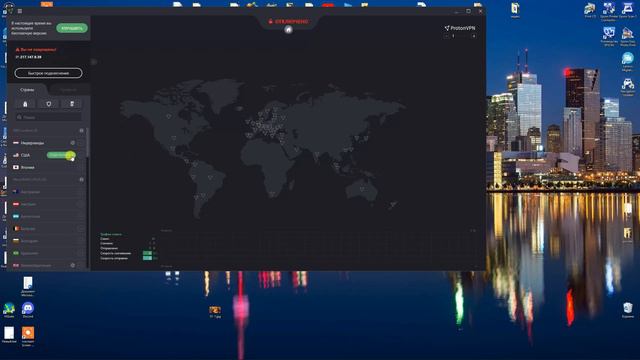
Task: Open the Discord desktop shortcut
Action: [28, 310]
